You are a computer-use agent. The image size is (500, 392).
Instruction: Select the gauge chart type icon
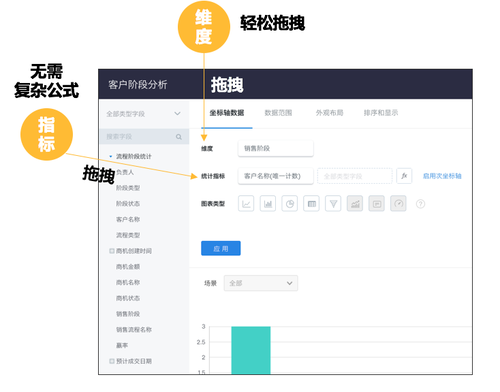click(398, 204)
